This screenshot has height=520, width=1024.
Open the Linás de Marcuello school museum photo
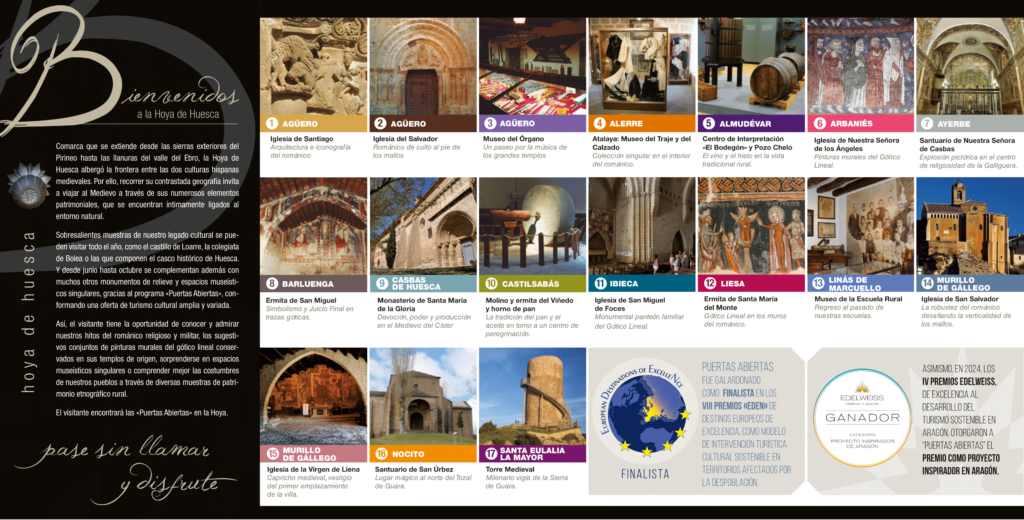(x=861, y=226)
